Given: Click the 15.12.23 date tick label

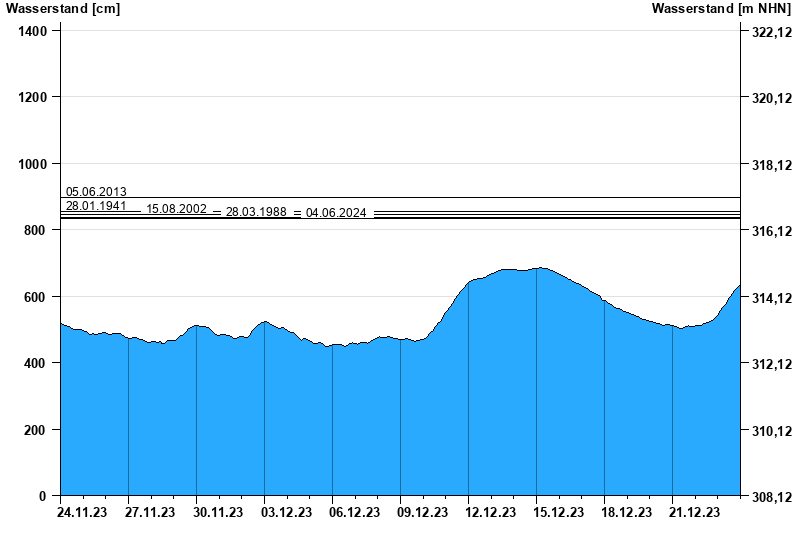Looking at the screenshot, I should [558, 513].
